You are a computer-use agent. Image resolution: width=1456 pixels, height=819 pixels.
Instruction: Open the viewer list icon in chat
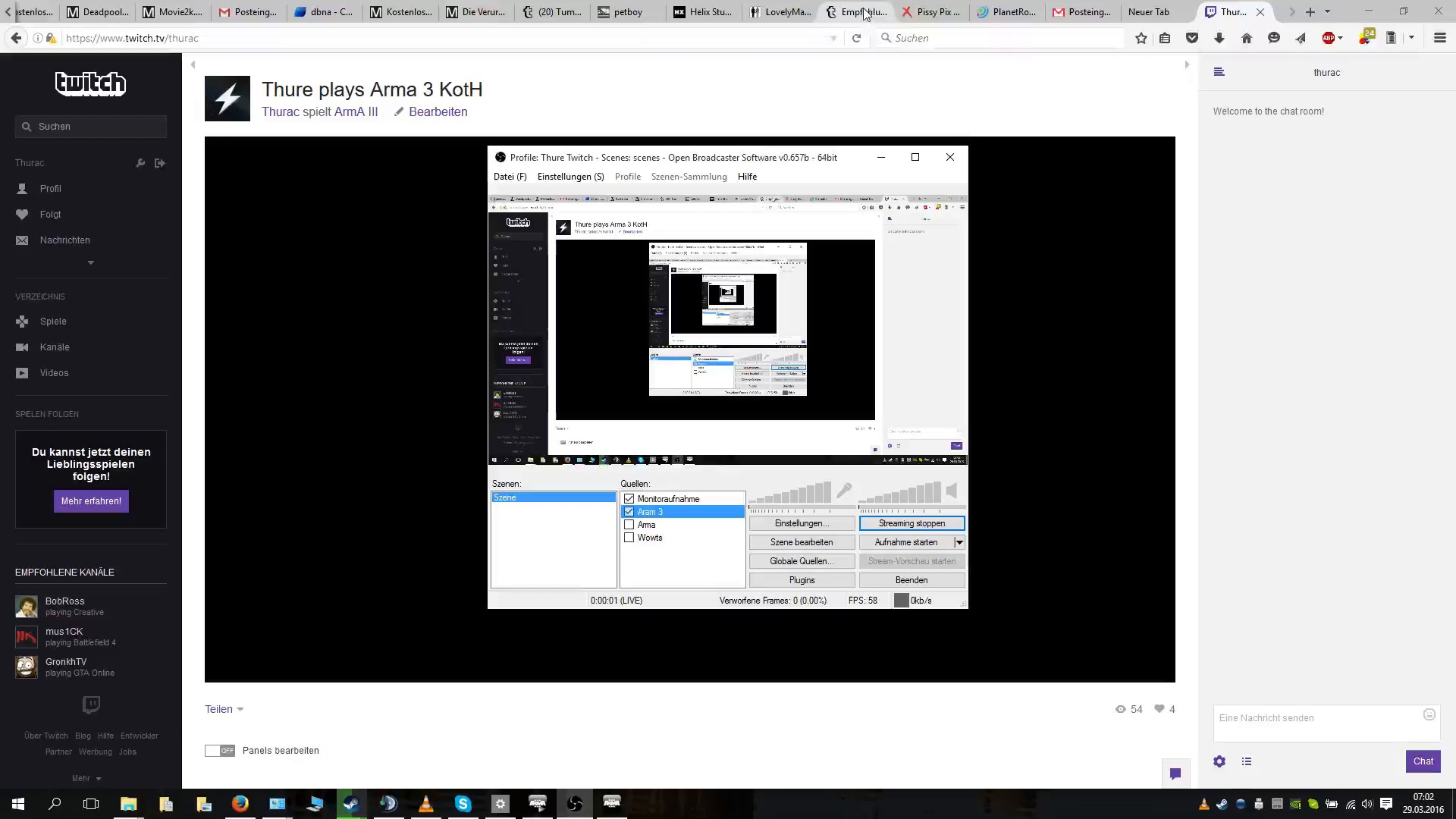pyautogui.click(x=1247, y=761)
